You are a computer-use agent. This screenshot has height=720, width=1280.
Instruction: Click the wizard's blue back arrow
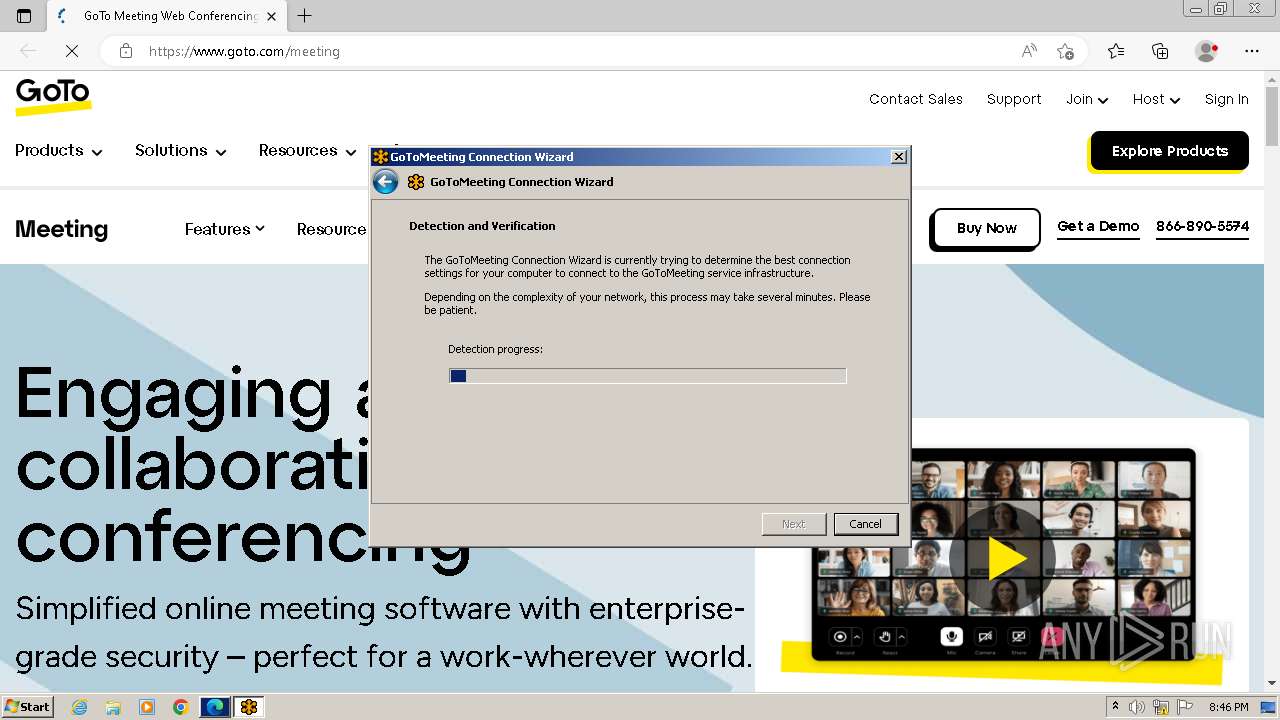[x=385, y=181]
